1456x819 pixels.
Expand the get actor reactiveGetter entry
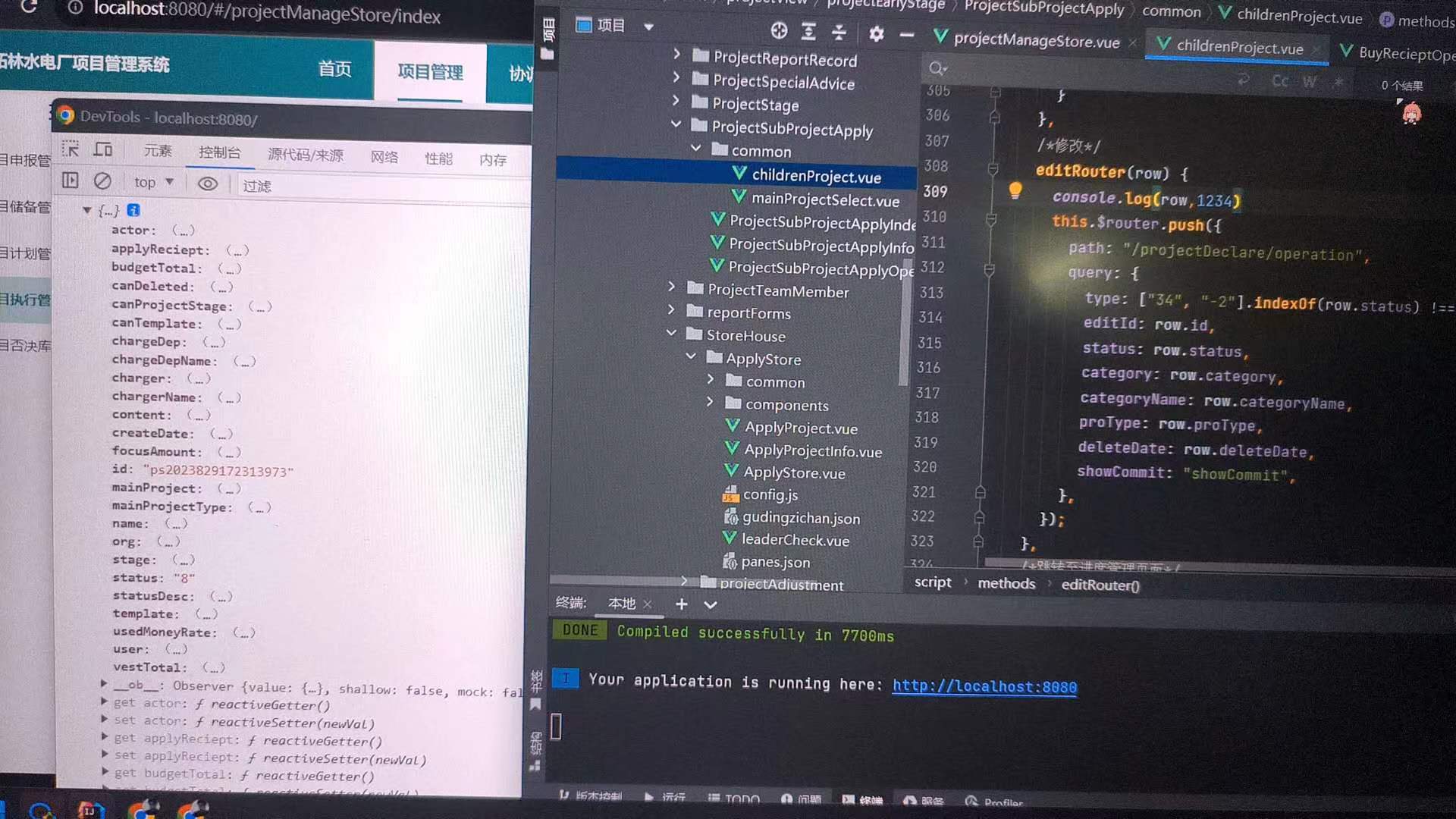[x=104, y=701]
